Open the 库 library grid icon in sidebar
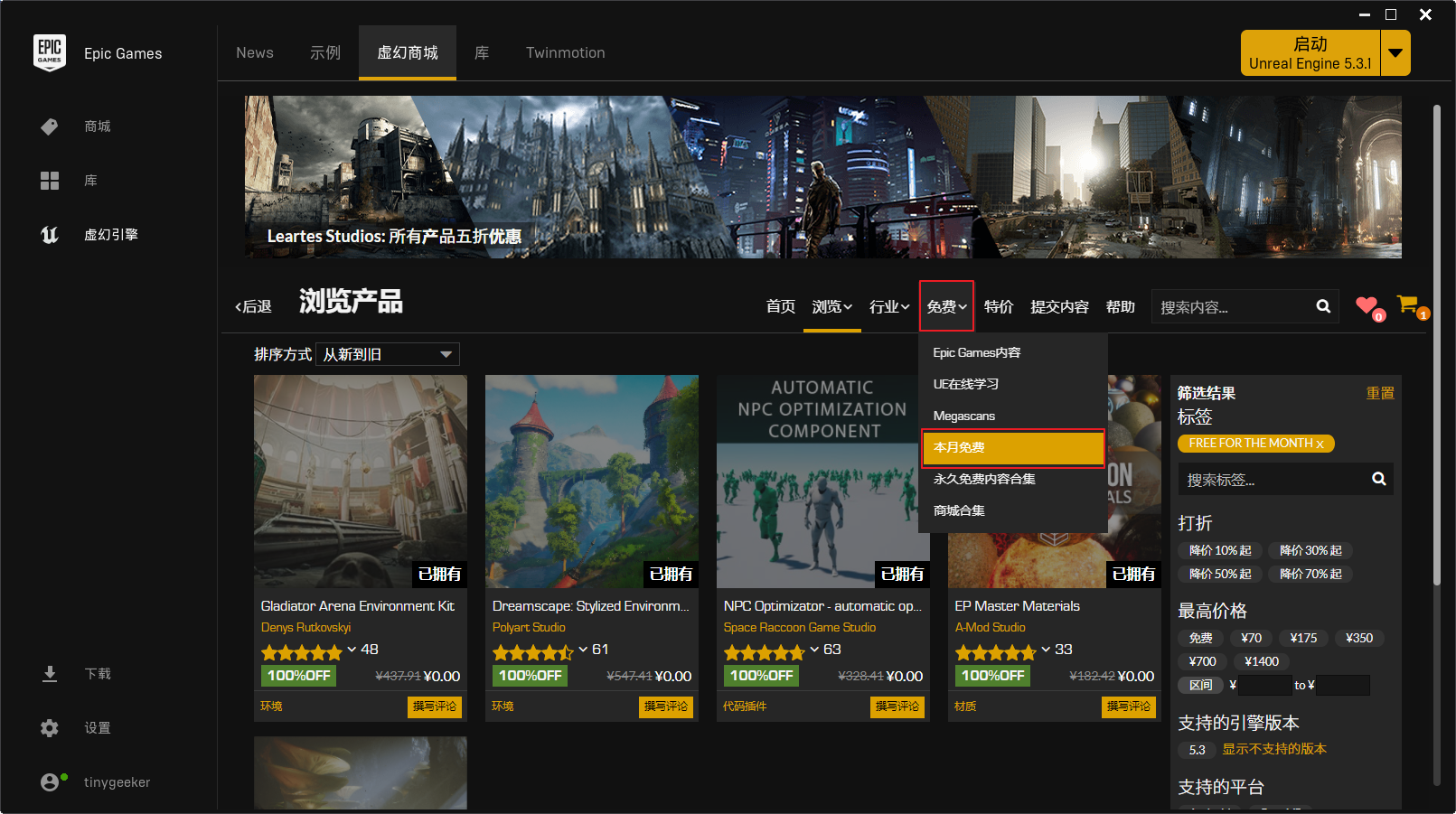1456x814 pixels. 50,181
